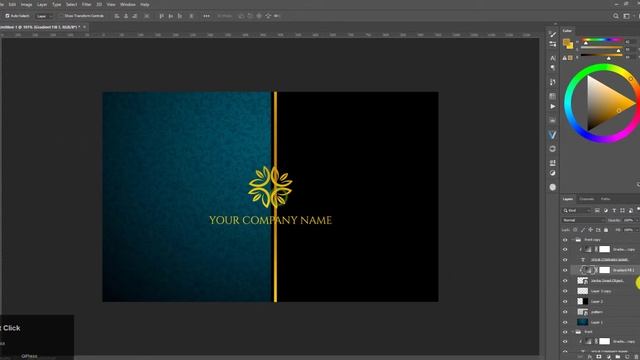640x360 pixels.
Task: Hide the Layer 2 layer
Action: point(565,302)
